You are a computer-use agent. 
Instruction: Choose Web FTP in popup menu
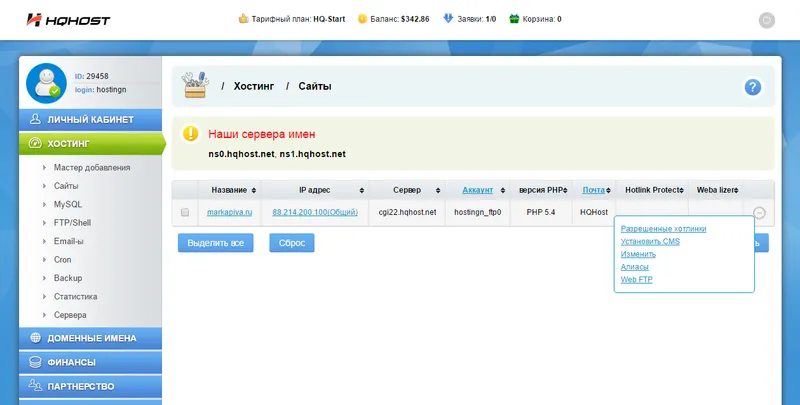[636, 280]
